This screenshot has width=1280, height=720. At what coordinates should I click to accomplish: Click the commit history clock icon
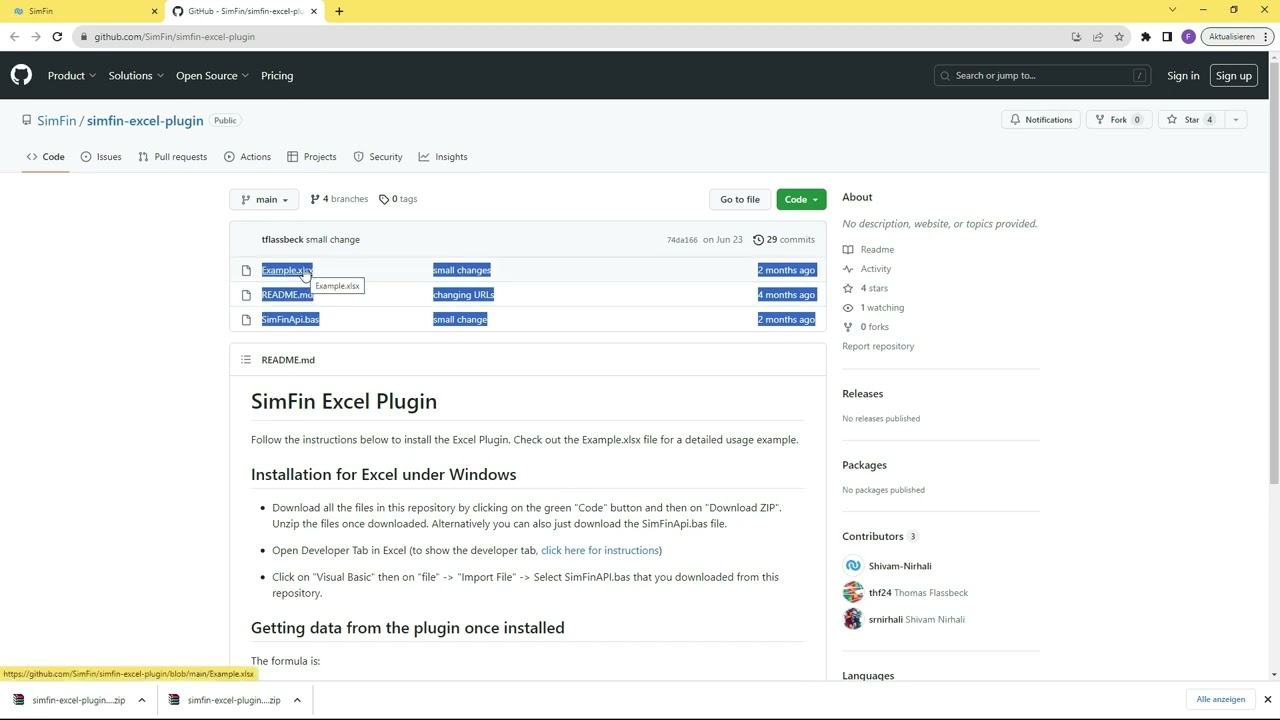(x=758, y=240)
